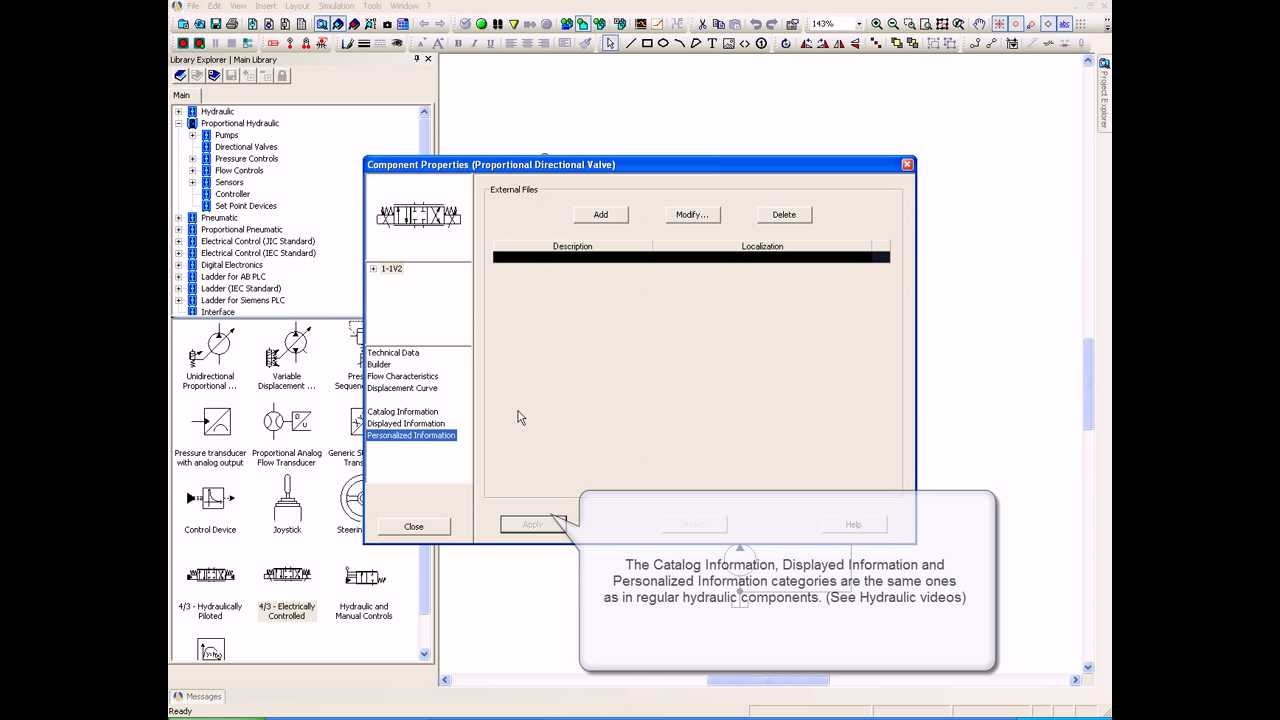Viewport: 1280px width, 720px height.
Task: Click the Modify... button
Action: coord(692,215)
